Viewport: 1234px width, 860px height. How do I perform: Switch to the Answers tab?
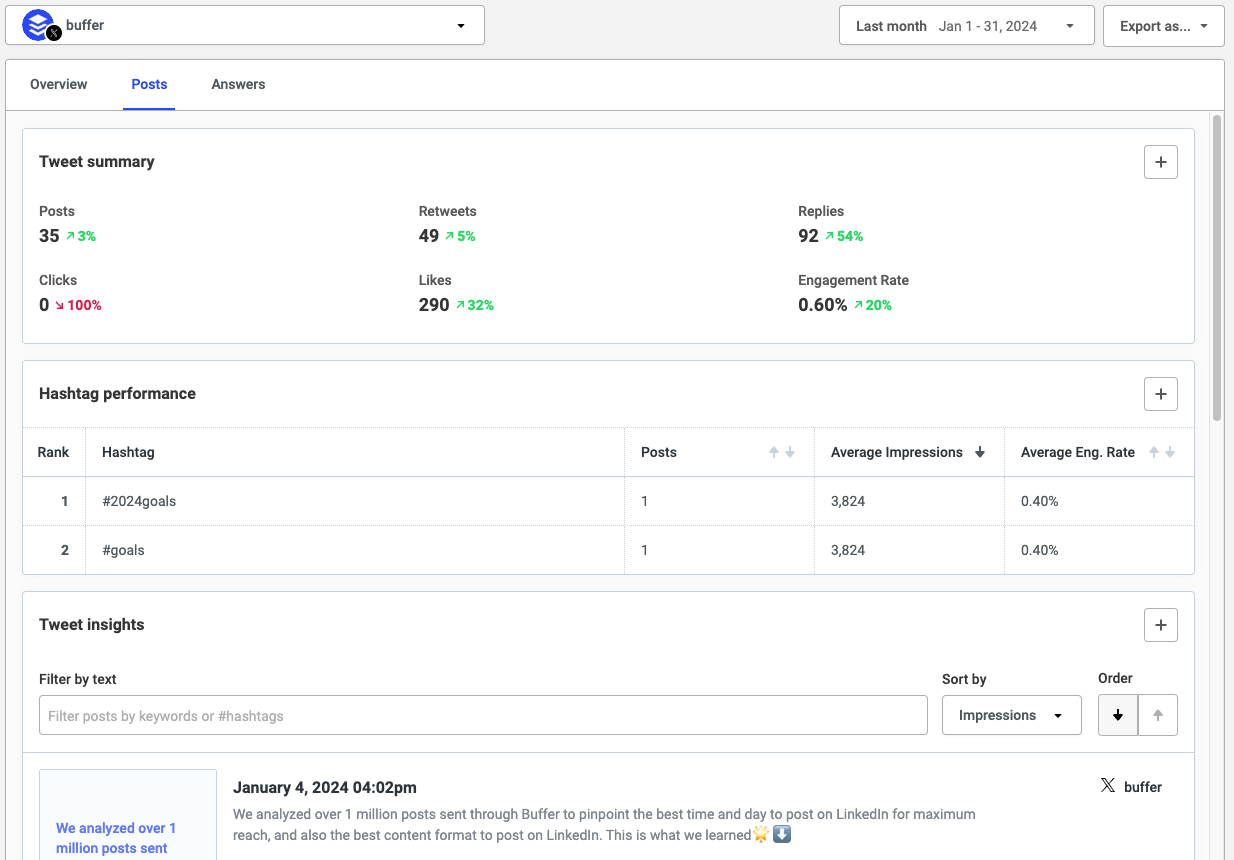point(238,84)
